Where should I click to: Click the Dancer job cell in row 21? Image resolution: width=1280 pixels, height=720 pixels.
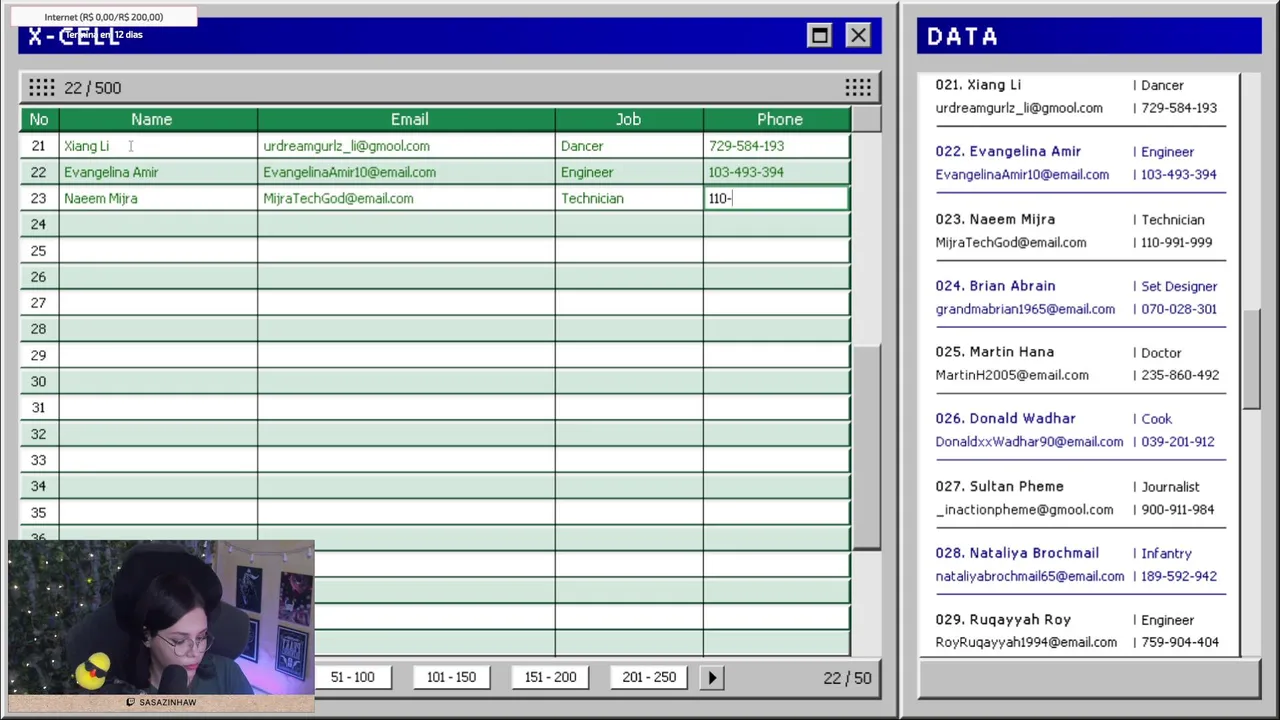click(629, 146)
